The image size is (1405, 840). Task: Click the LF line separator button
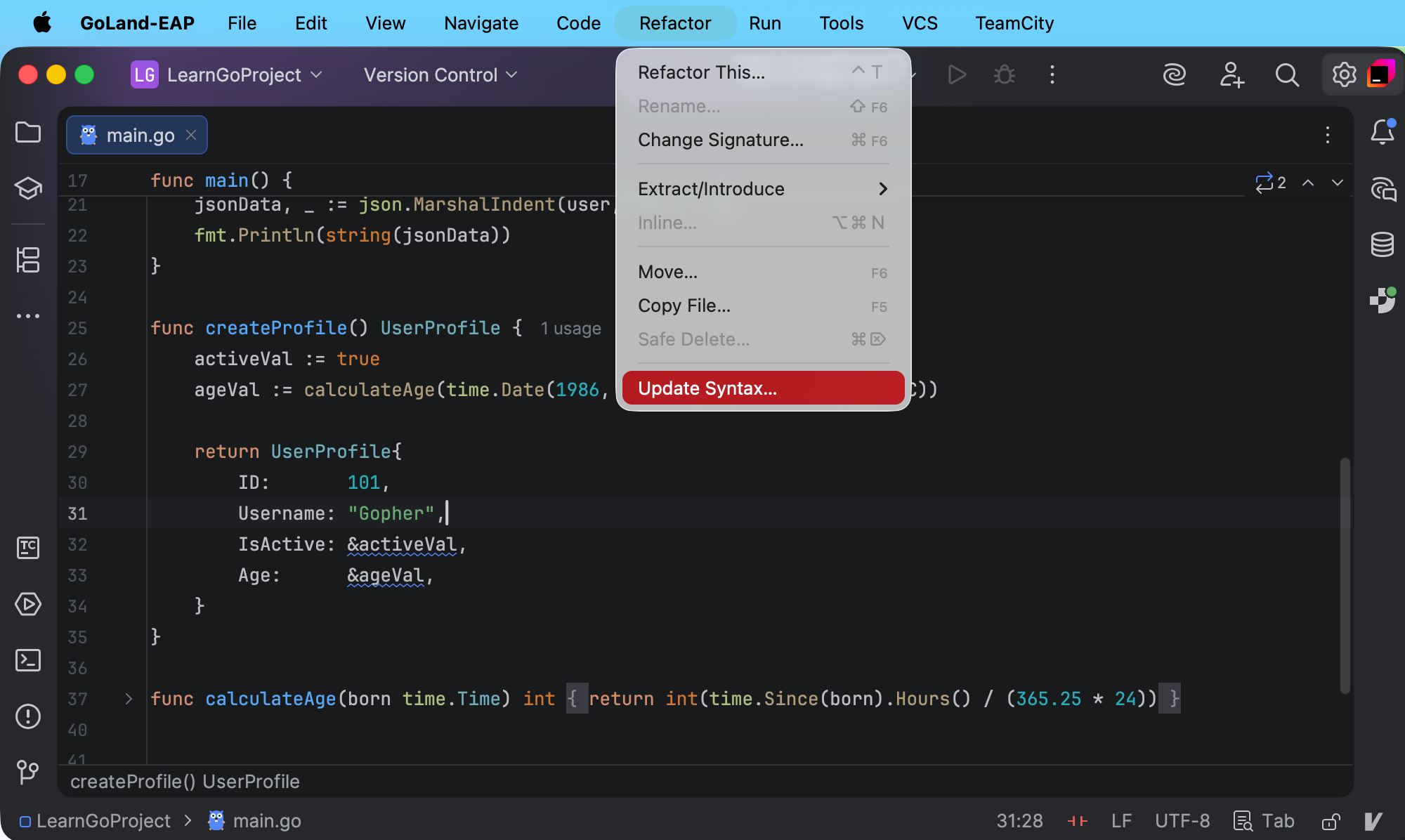1121,821
